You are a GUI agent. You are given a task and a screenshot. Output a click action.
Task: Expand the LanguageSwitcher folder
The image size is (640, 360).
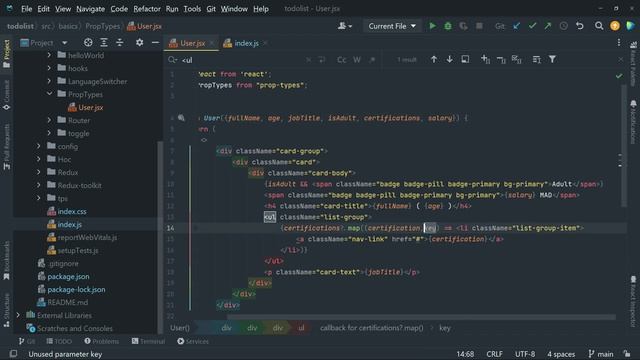click(x=49, y=81)
